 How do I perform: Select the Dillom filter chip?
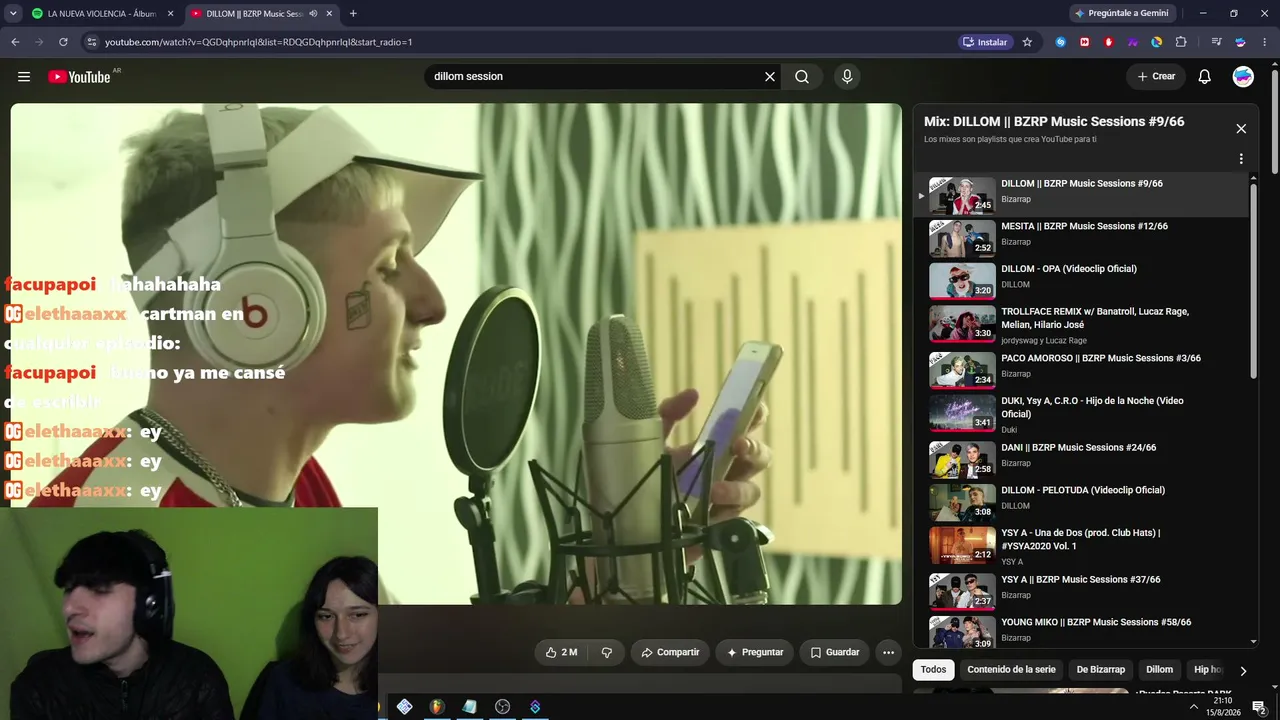click(x=1159, y=670)
